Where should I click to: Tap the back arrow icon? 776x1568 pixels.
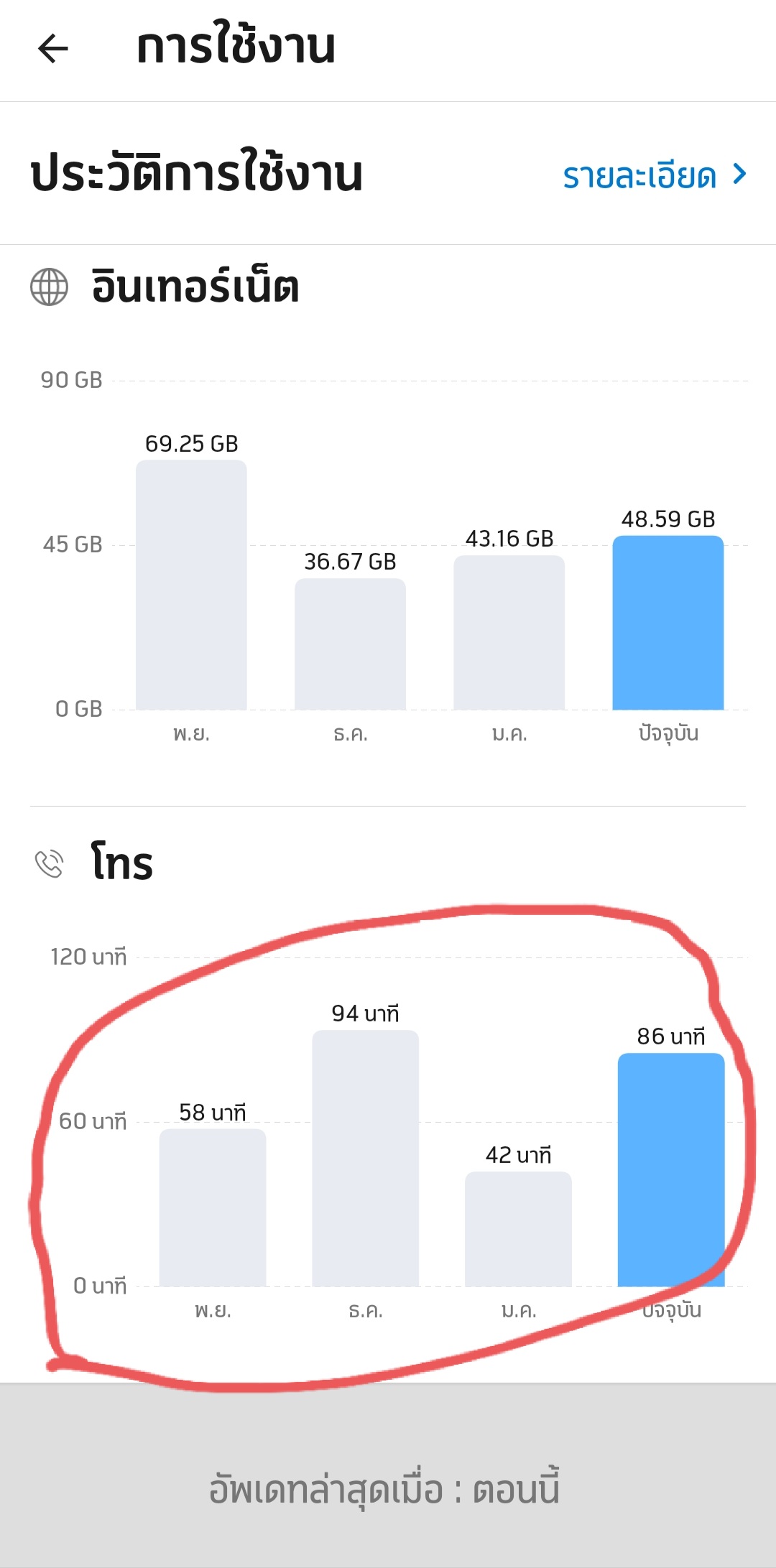pyautogui.click(x=53, y=49)
